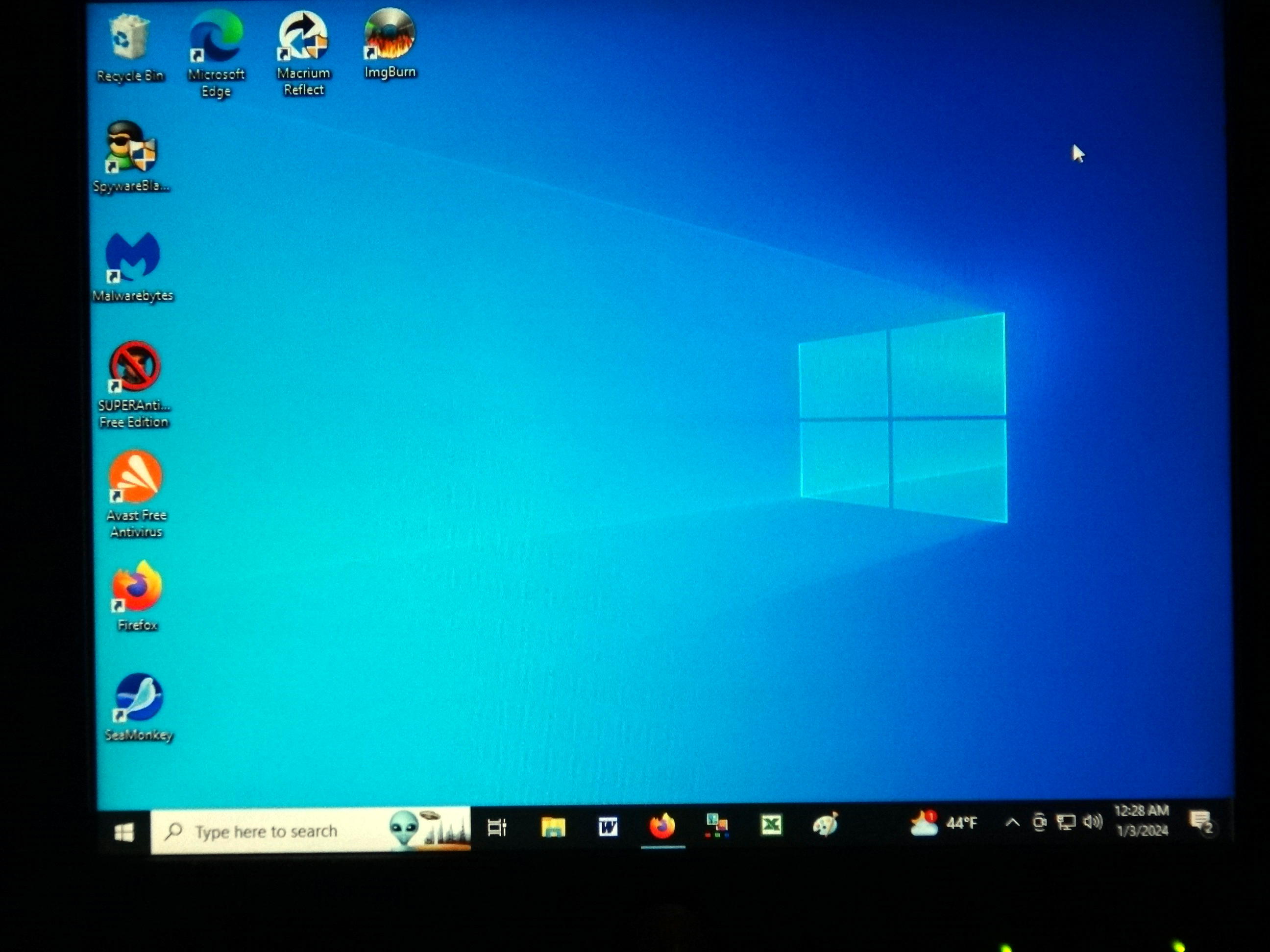Click the Meet Now camera tray icon
Viewport: 1270px width, 952px height.
click(1039, 822)
